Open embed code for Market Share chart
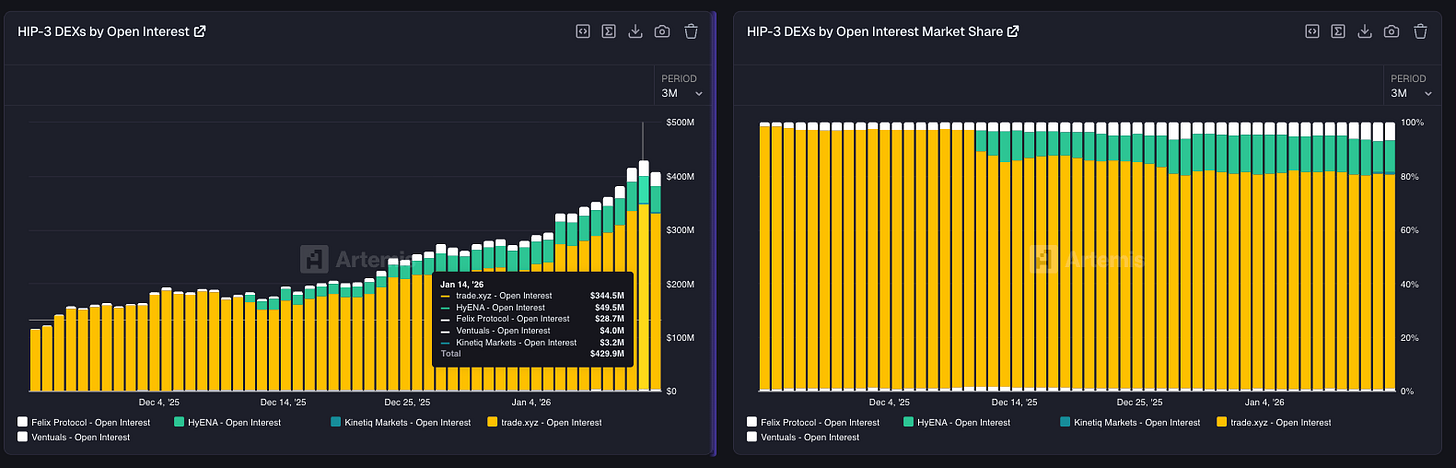Viewport: 1456px width, 468px height. pyautogui.click(x=1311, y=31)
